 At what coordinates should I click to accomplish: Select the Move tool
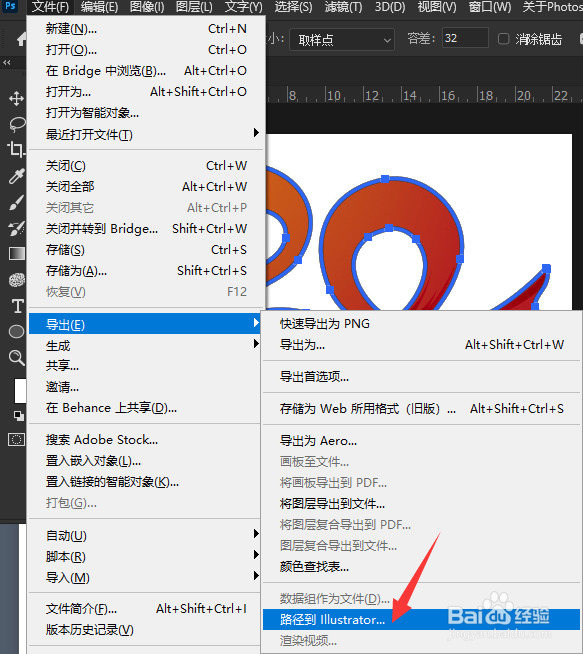point(16,99)
